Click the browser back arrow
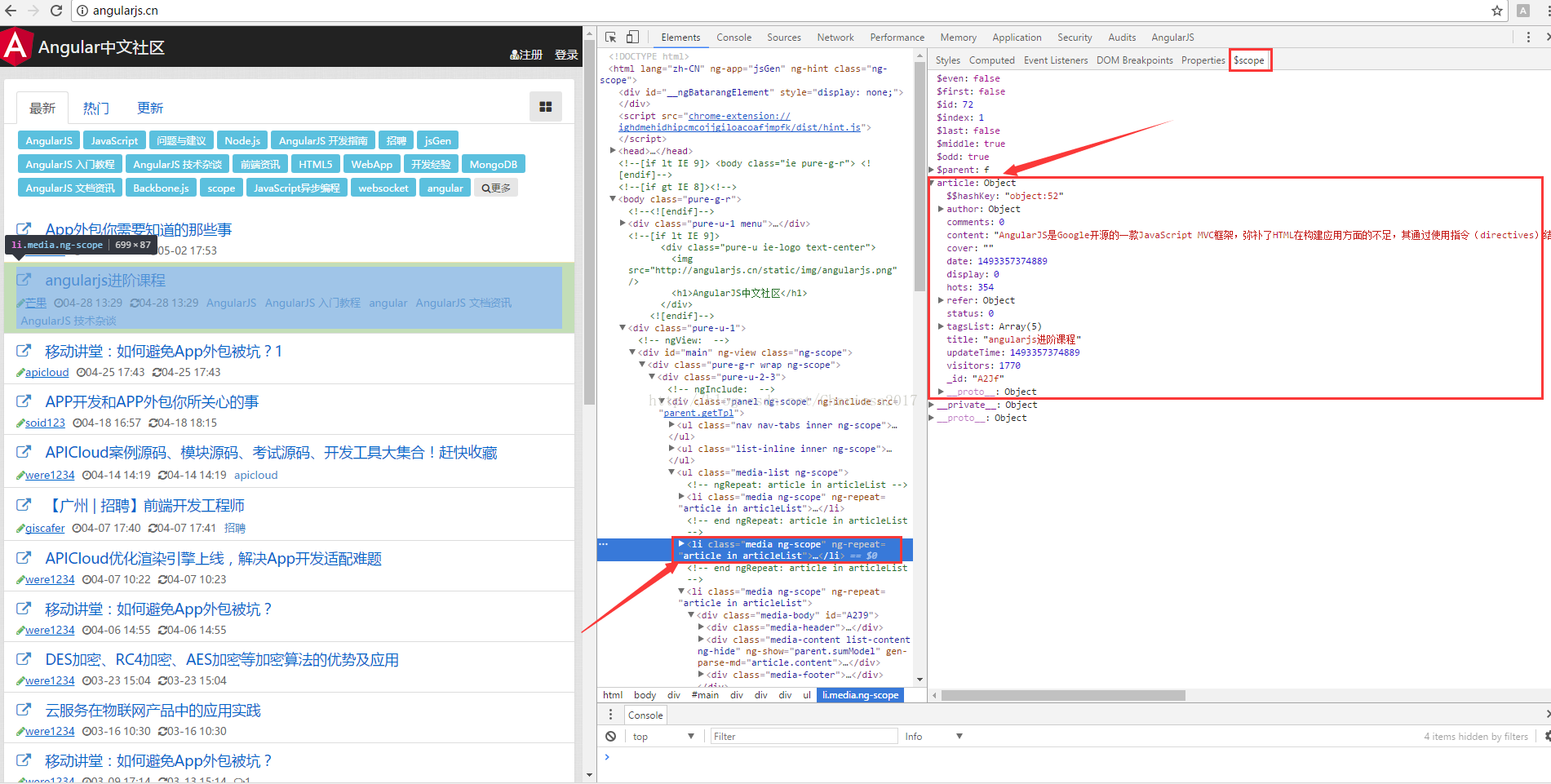Image resolution: width=1551 pixels, height=784 pixels. click(11, 11)
